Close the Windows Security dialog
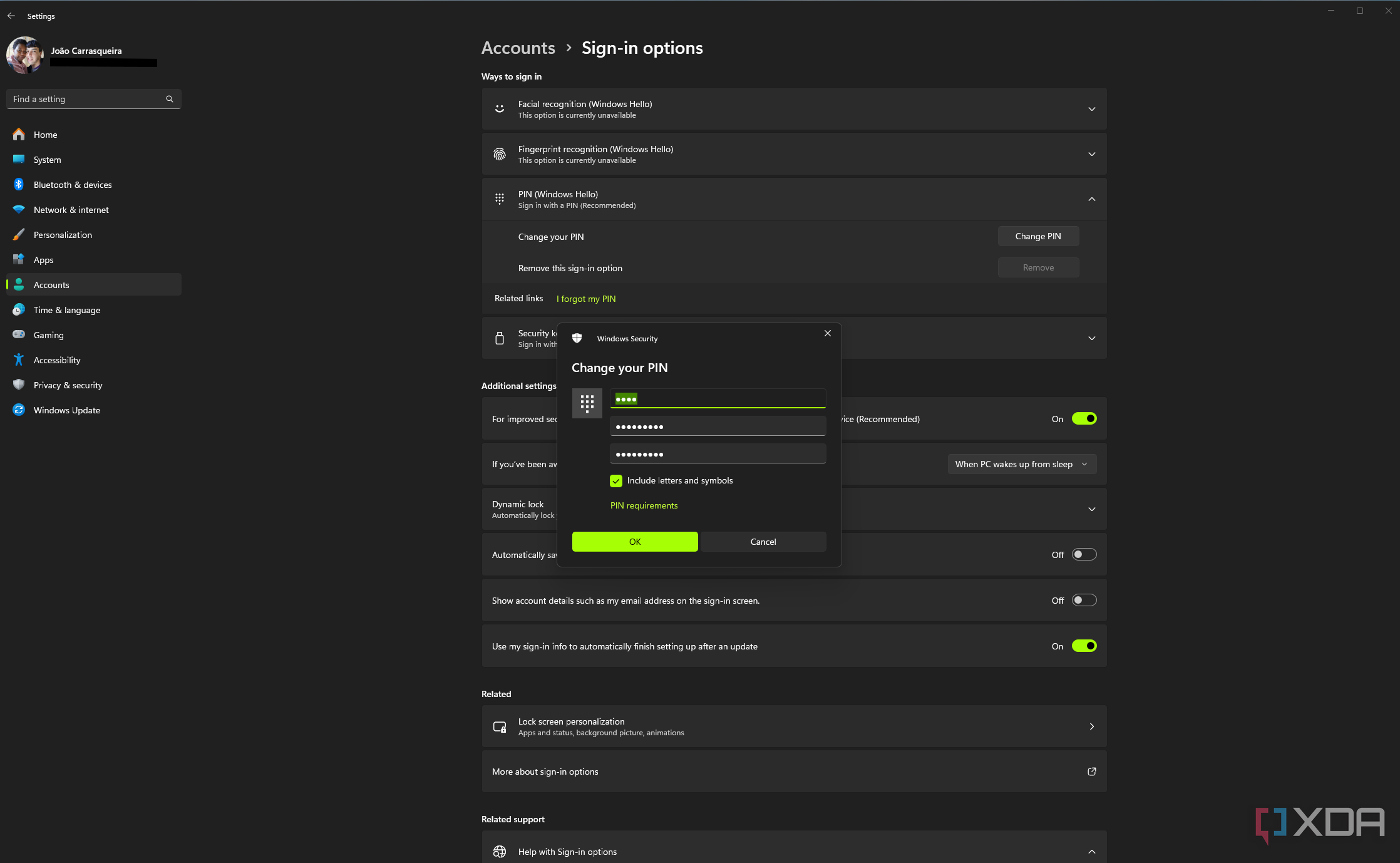Screen dimensions: 1400x863 click(827, 333)
